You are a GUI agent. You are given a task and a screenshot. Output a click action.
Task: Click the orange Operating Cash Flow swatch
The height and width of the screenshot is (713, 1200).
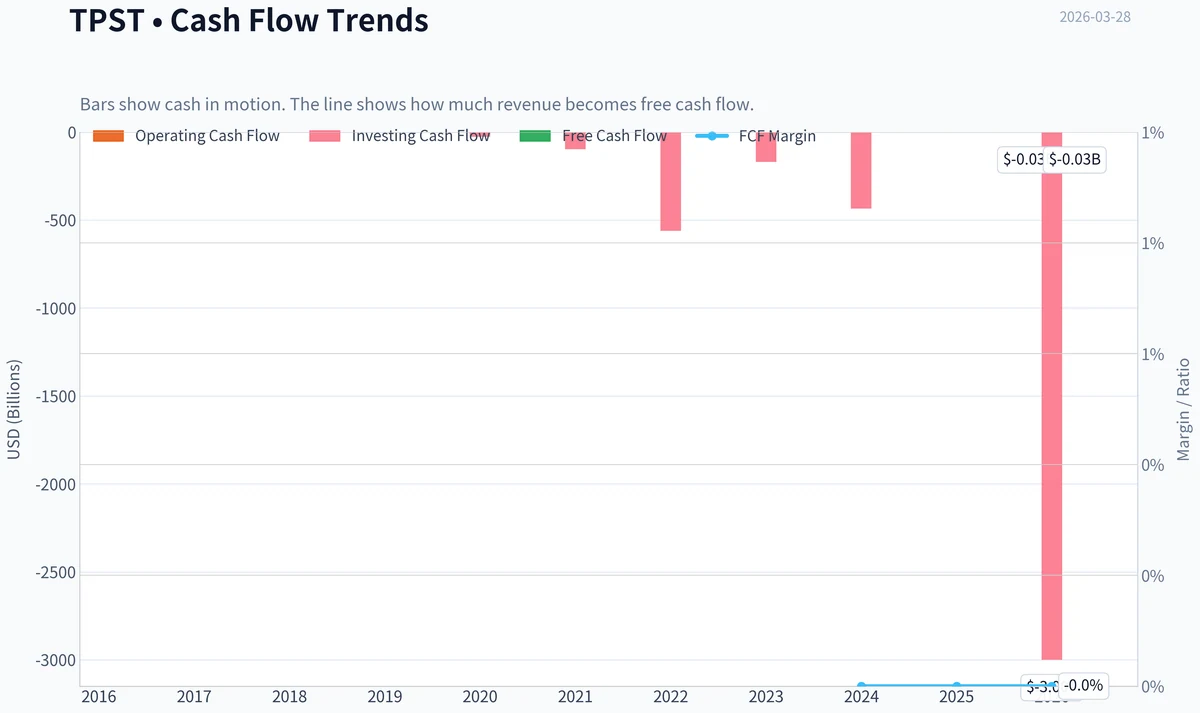click(x=108, y=136)
